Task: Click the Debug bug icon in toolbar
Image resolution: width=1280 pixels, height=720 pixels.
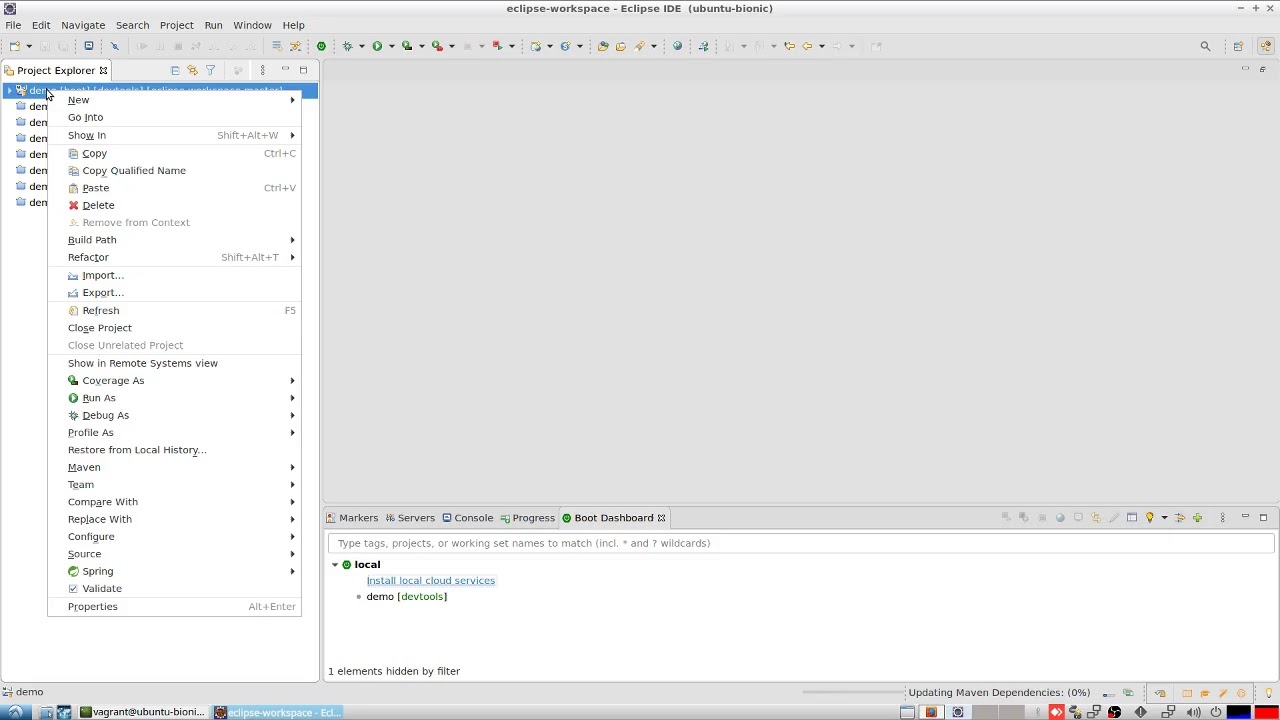Action: coord(347,46)
